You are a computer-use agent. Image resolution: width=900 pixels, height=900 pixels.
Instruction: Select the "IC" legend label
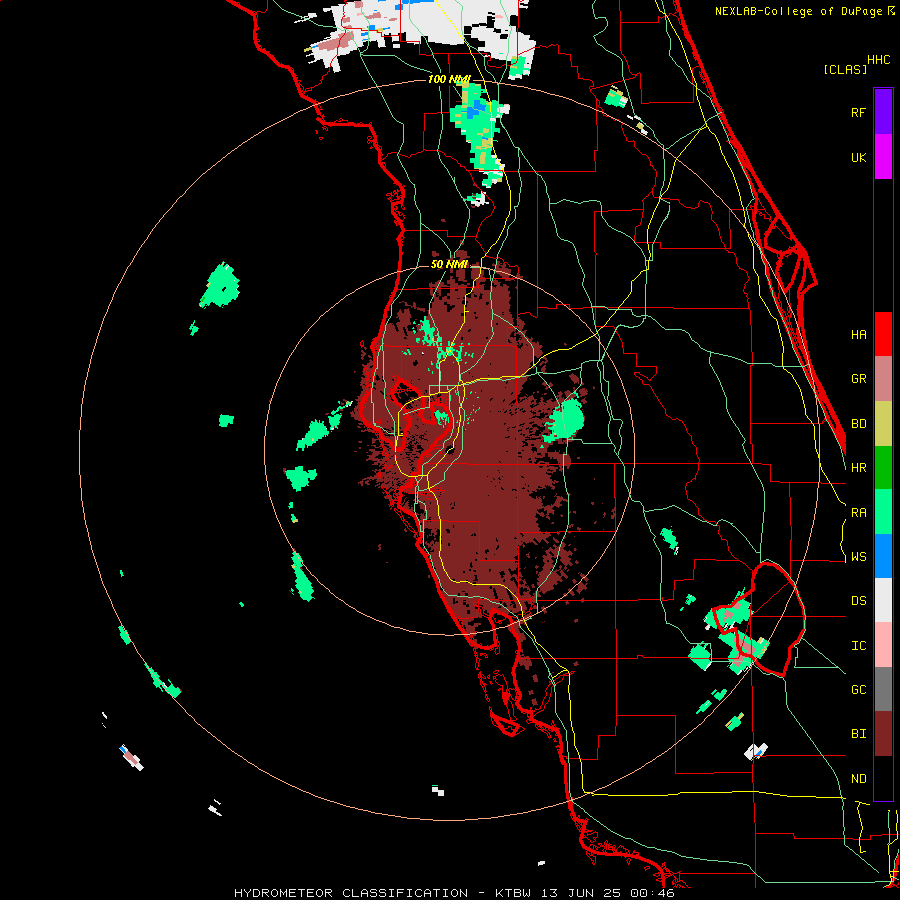coord(858,645)
